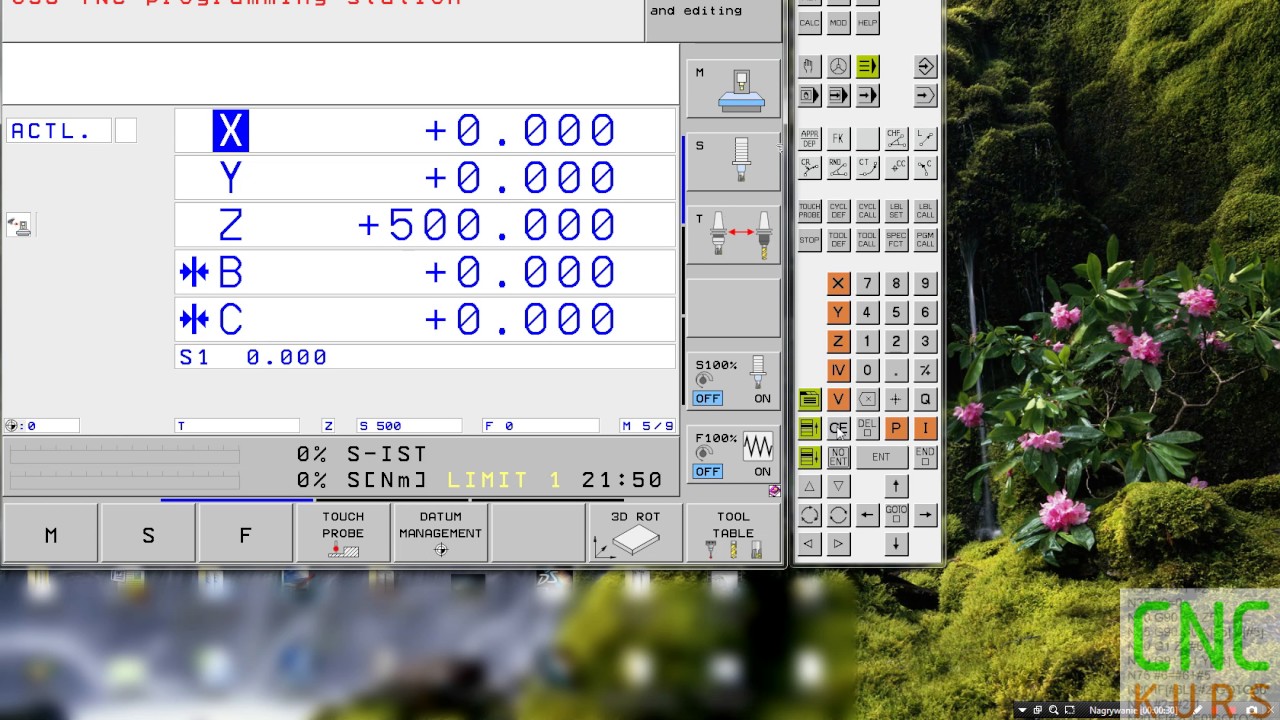The image size is (1280, 720).
Task: Click the orange I incremental key
Action: [x=926, y=428]
